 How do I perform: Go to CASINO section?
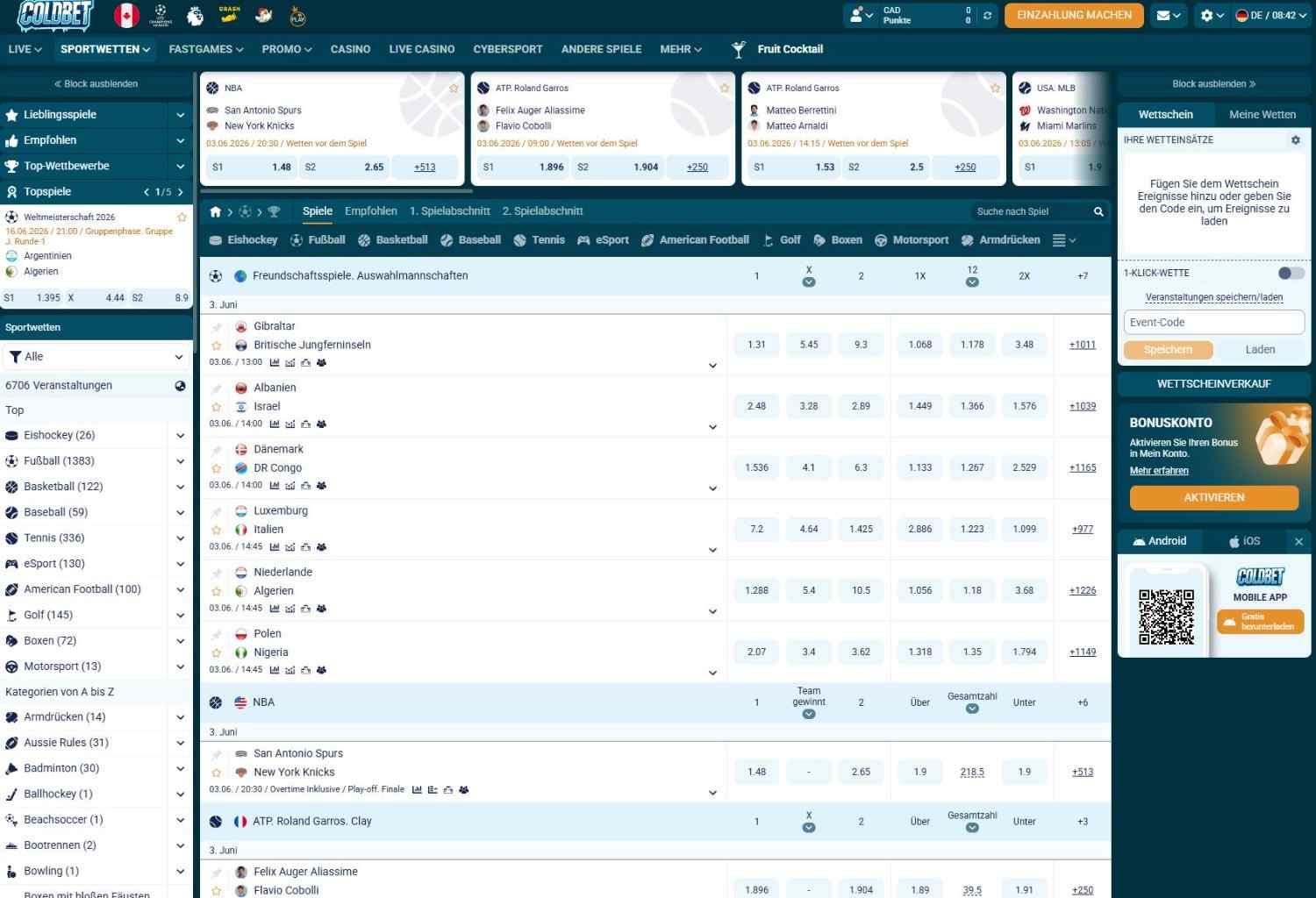pos(350,49)
